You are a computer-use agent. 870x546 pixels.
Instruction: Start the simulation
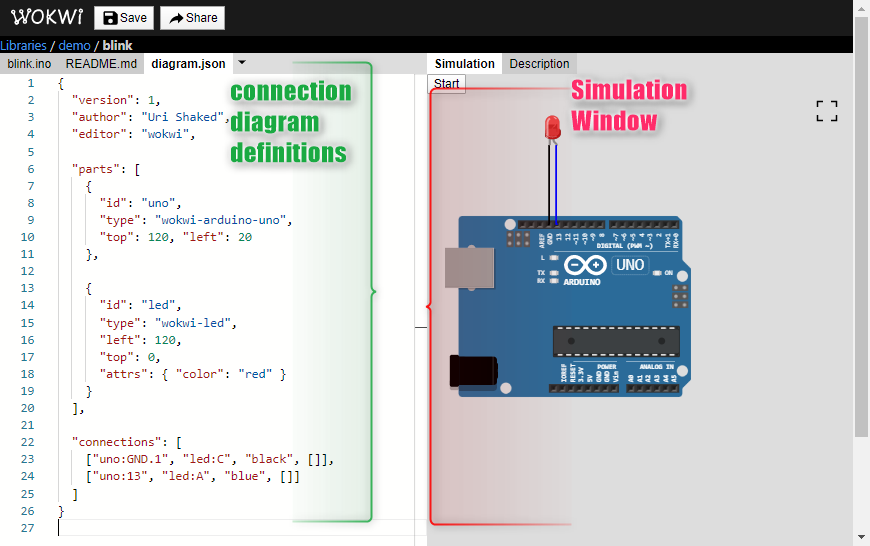click(x=447, y=84)
